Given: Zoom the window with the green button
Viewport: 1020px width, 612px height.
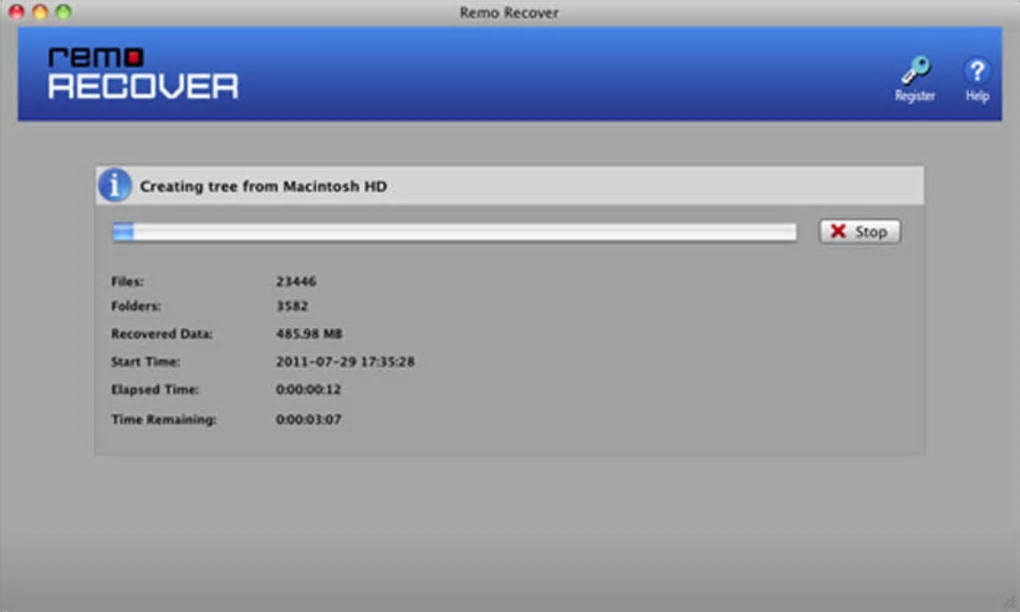Looking at the screenshot, I should click(x=64, y=12).
